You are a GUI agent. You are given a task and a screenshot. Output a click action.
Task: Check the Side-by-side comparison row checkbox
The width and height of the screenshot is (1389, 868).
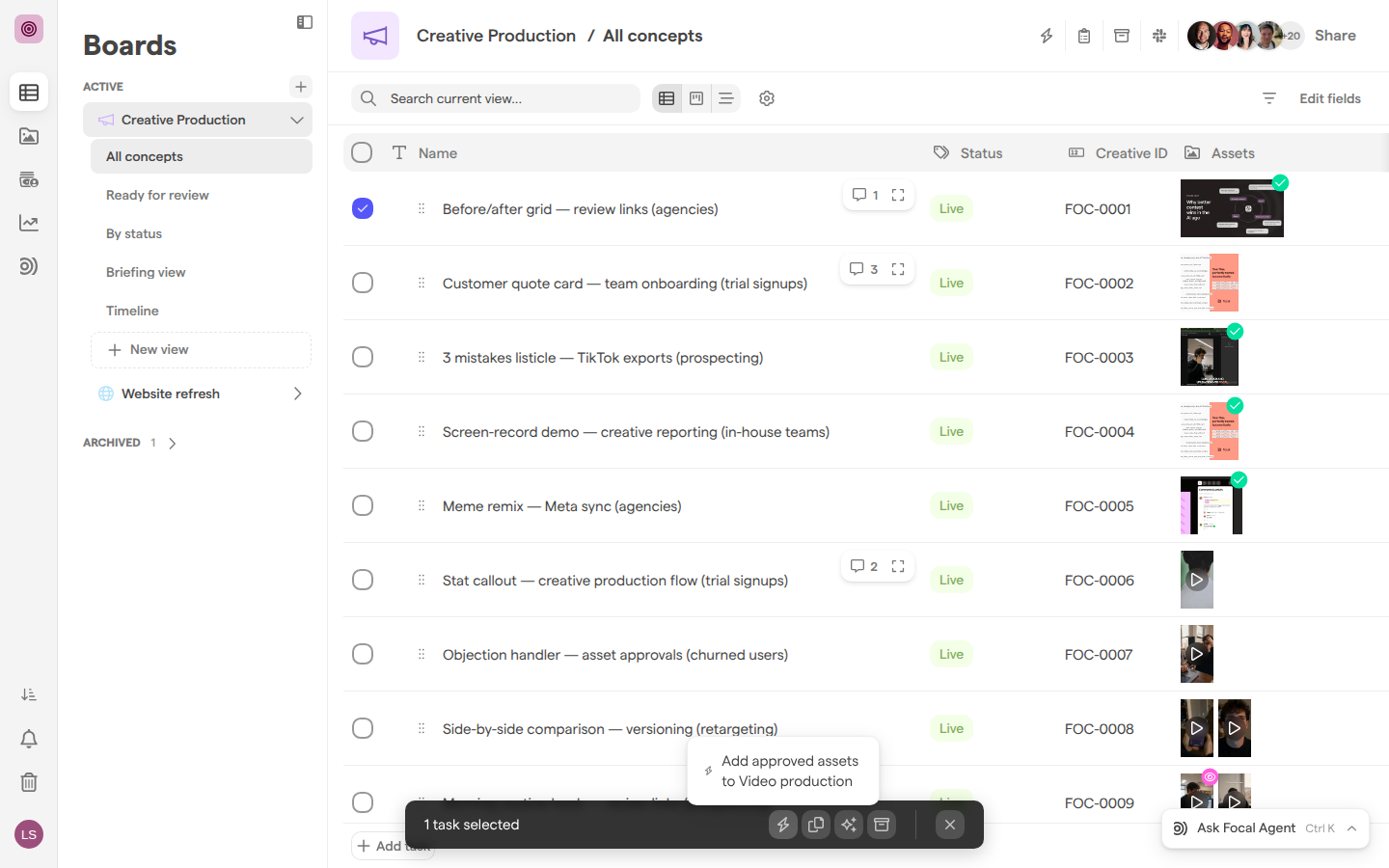(363, 728)
